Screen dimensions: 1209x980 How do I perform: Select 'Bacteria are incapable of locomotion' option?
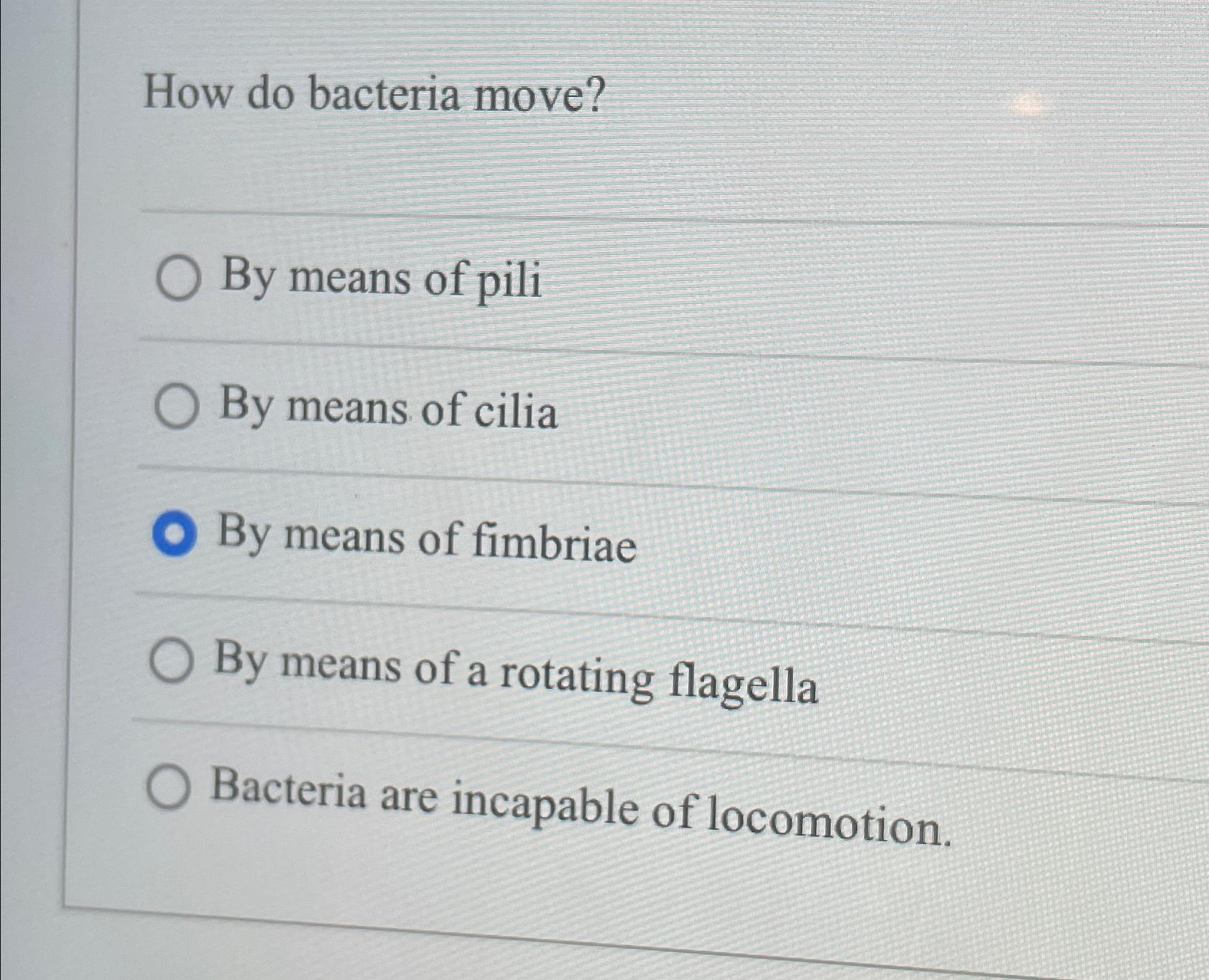(170, 792)
